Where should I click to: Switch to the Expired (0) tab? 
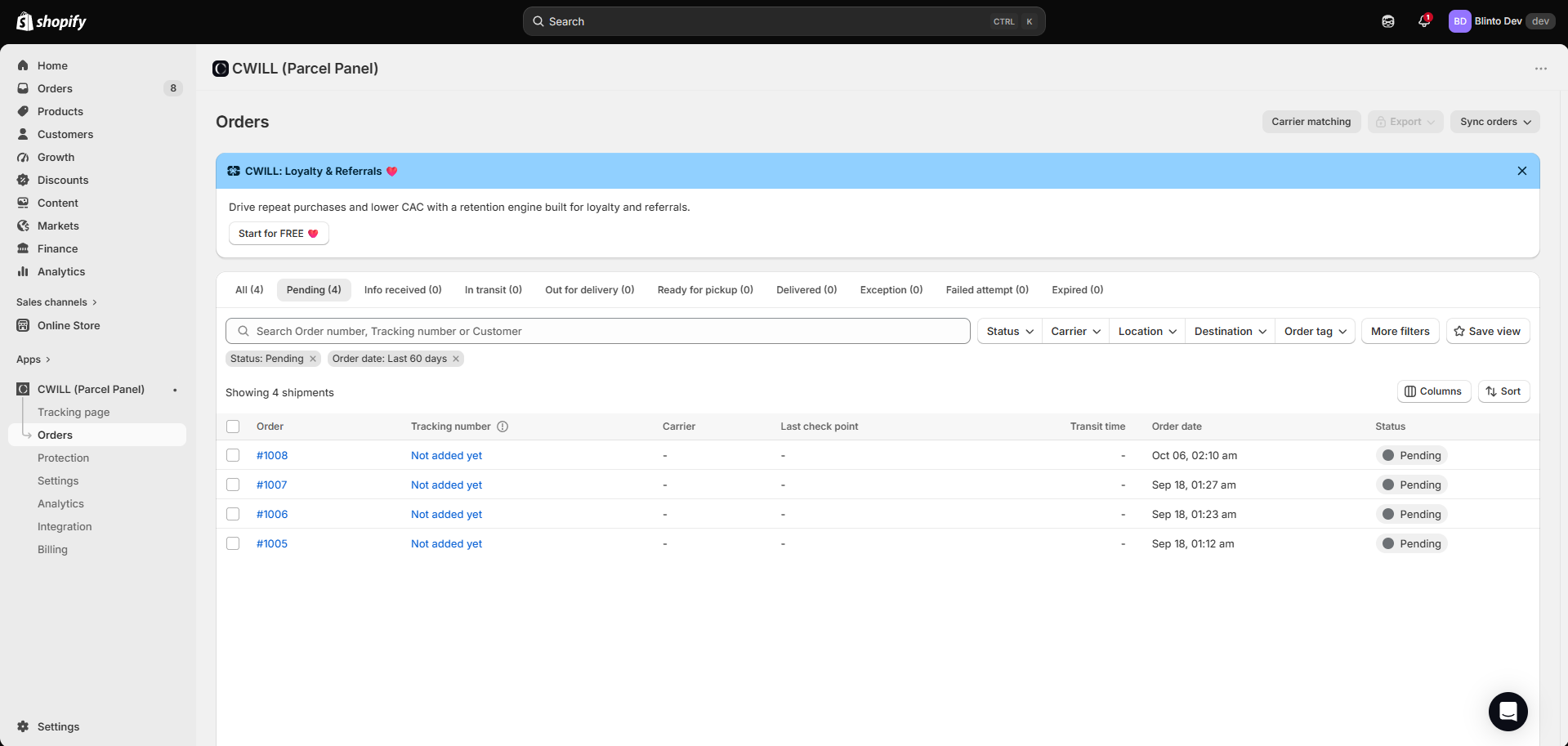(x=1078, y=290)
